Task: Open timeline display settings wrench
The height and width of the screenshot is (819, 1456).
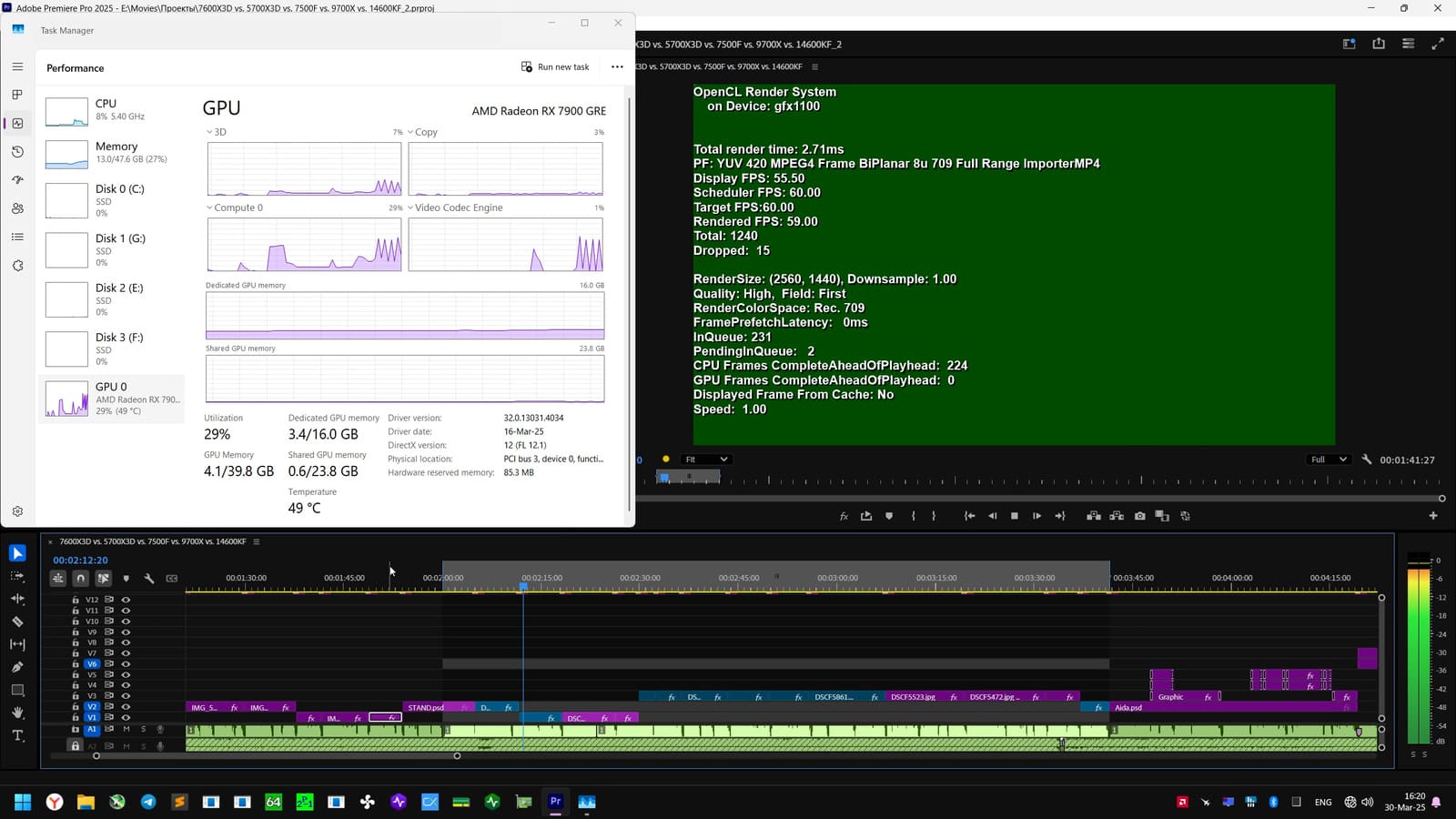Action: [149, 578]
